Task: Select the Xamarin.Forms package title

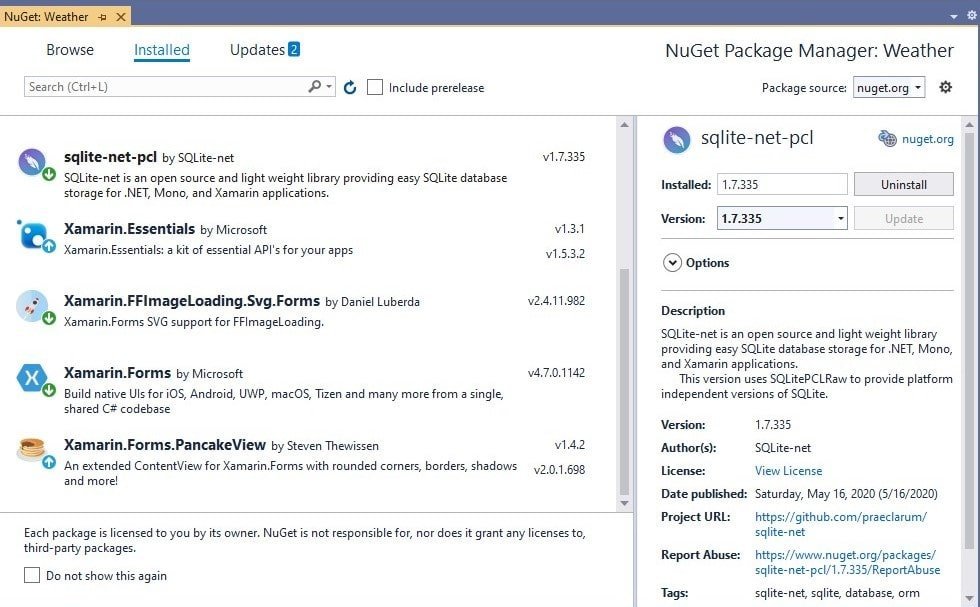Action: click(118, 373)
